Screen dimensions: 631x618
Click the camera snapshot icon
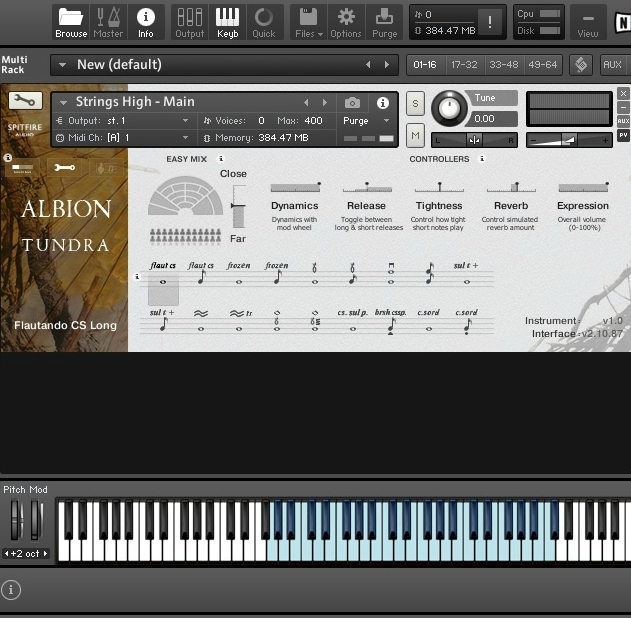coord(352,103)
